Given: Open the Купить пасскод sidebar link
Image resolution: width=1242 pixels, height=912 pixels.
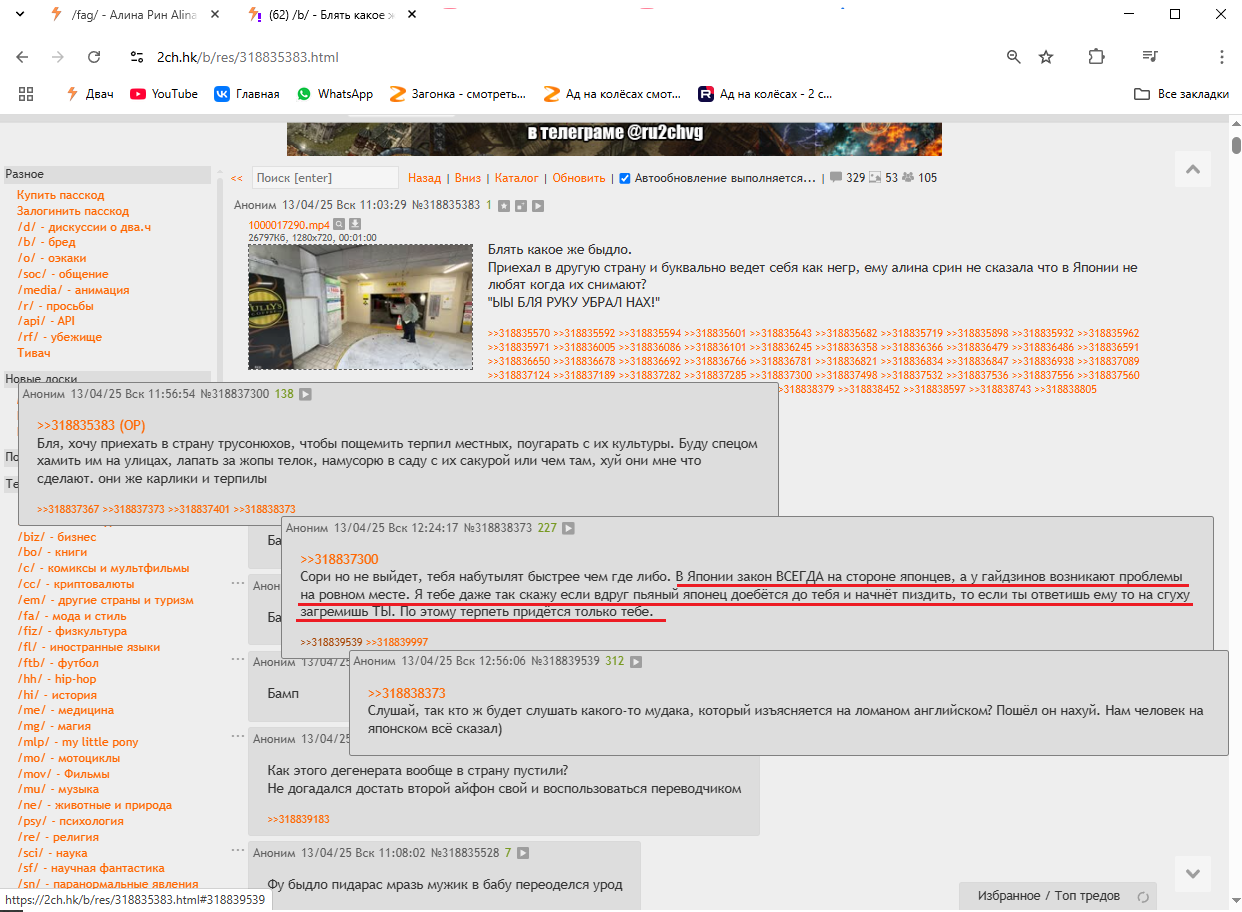Looking at the screenshot, I should (61, 195).
